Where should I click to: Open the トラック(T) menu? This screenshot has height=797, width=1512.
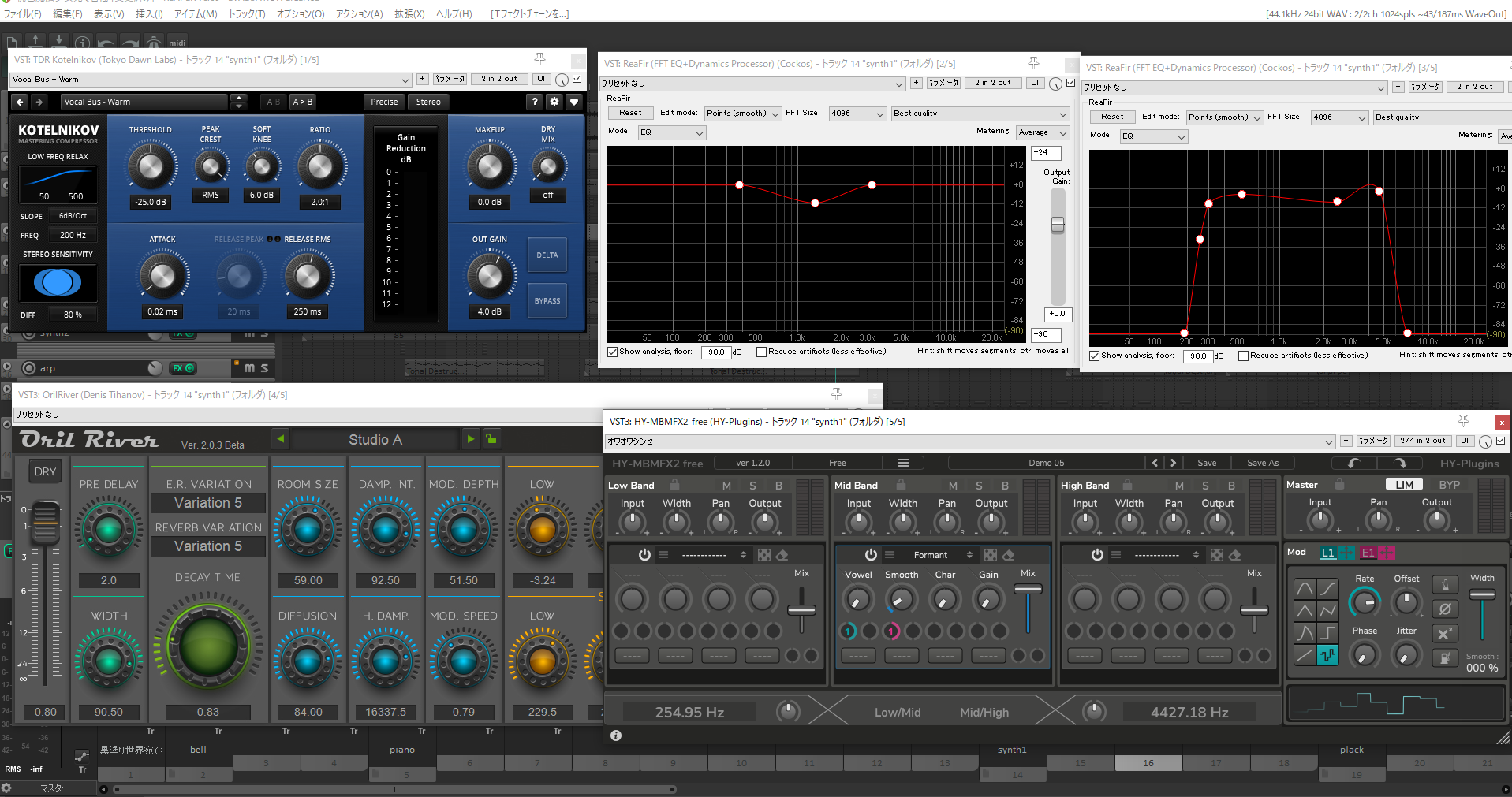click(x=247, y=14)
